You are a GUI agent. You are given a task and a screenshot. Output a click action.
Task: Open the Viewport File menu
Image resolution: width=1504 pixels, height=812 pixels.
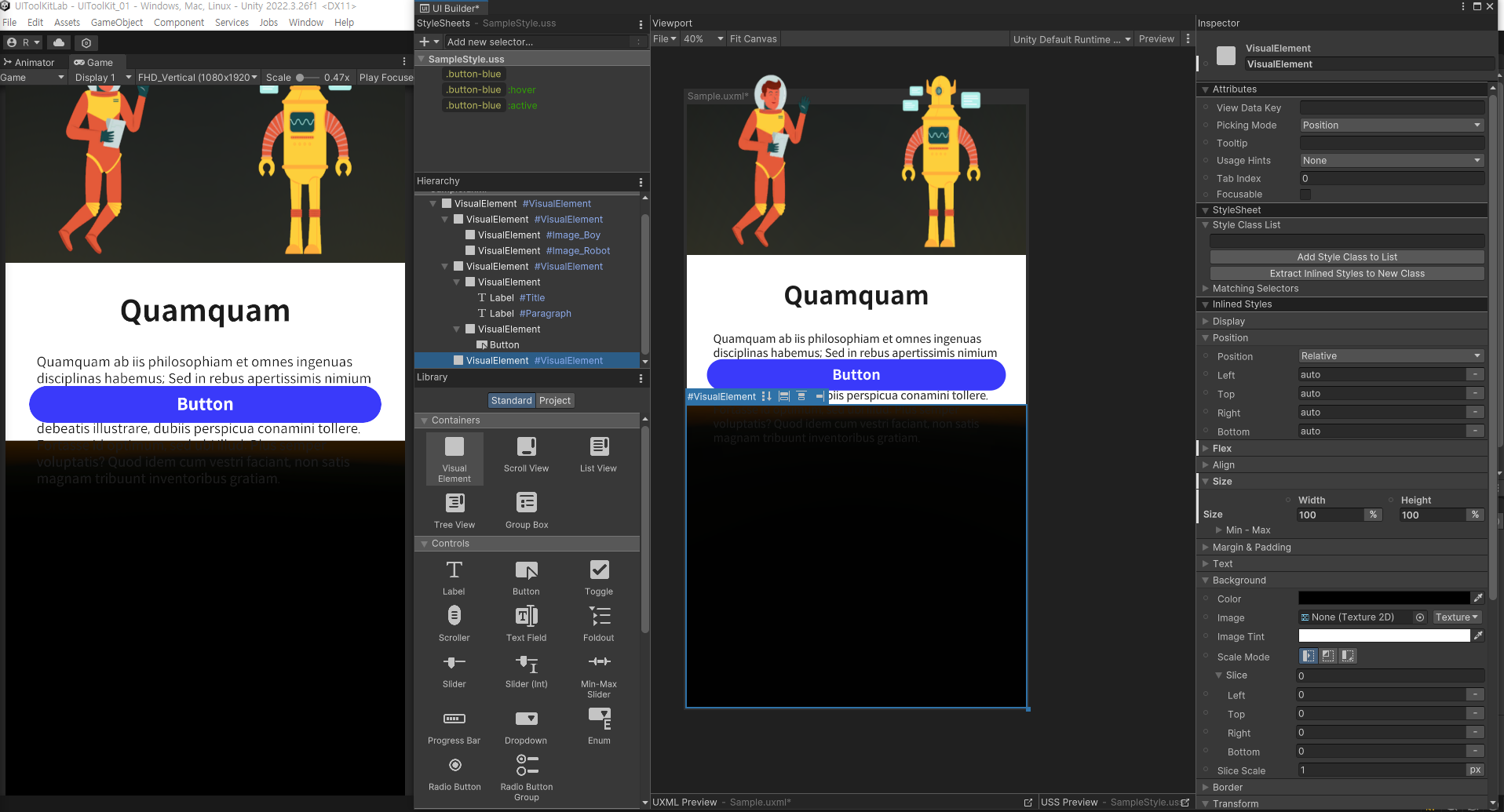(x=665, y=39)
